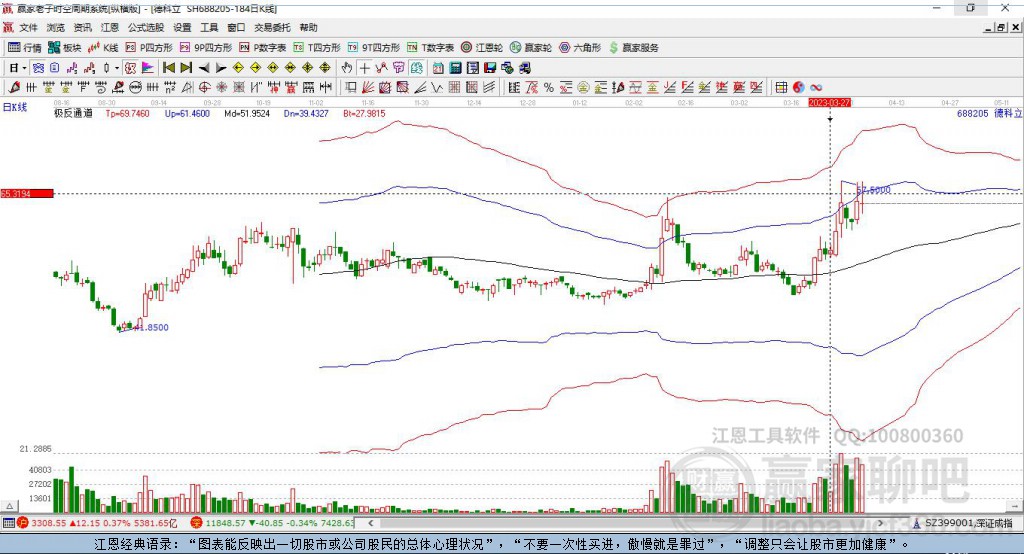The image size is (1024, 554).
Task: Click the colored grid table icon
Action: (x=781, y=88)
